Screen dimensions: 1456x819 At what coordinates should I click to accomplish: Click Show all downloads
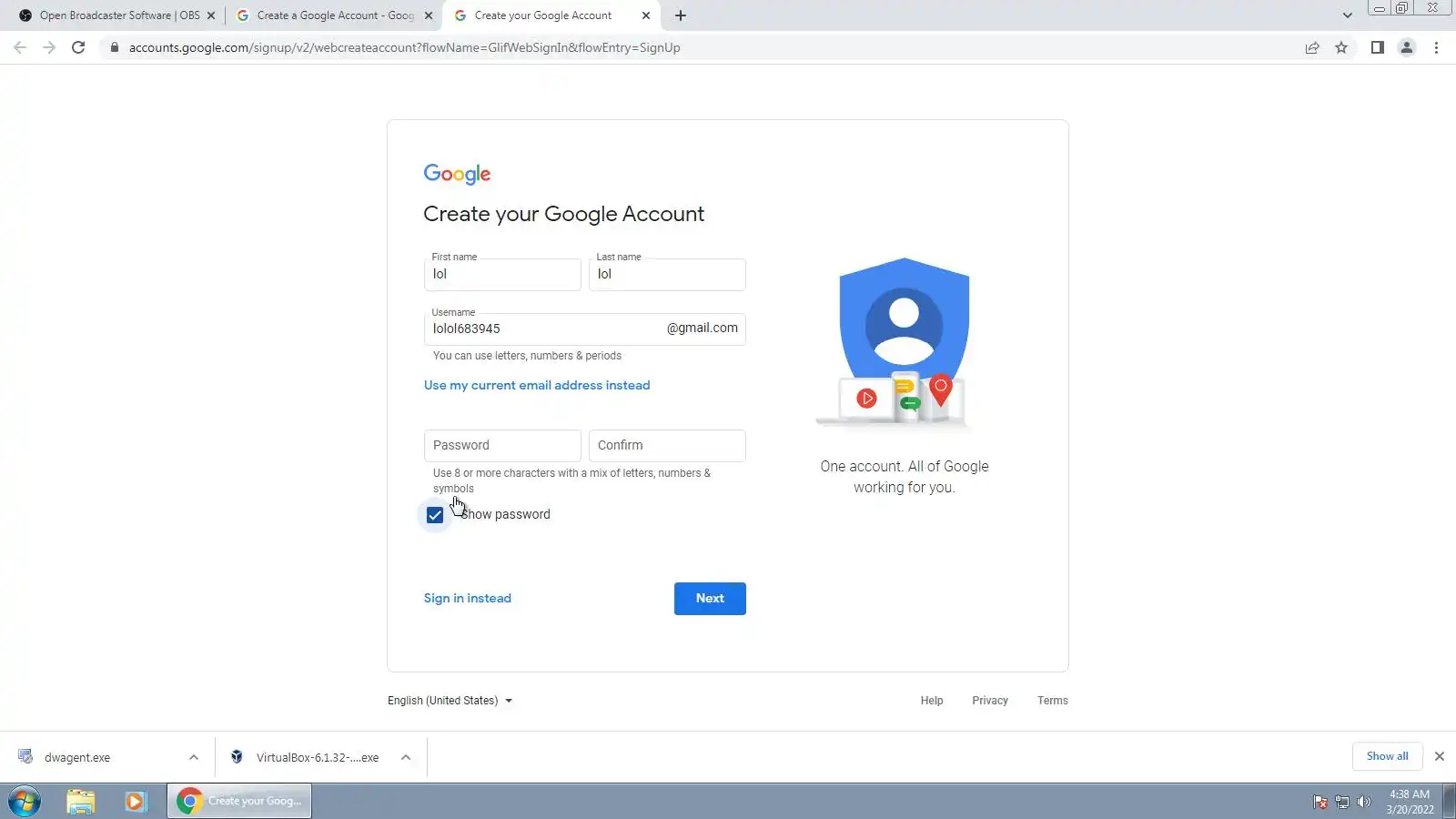point(1388,756)
